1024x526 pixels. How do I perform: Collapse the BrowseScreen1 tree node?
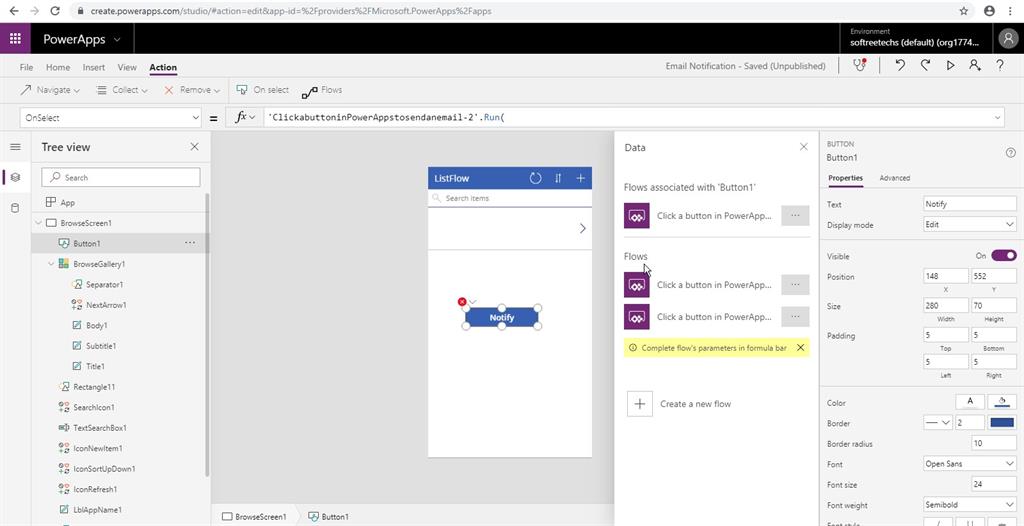pos(38,223)
